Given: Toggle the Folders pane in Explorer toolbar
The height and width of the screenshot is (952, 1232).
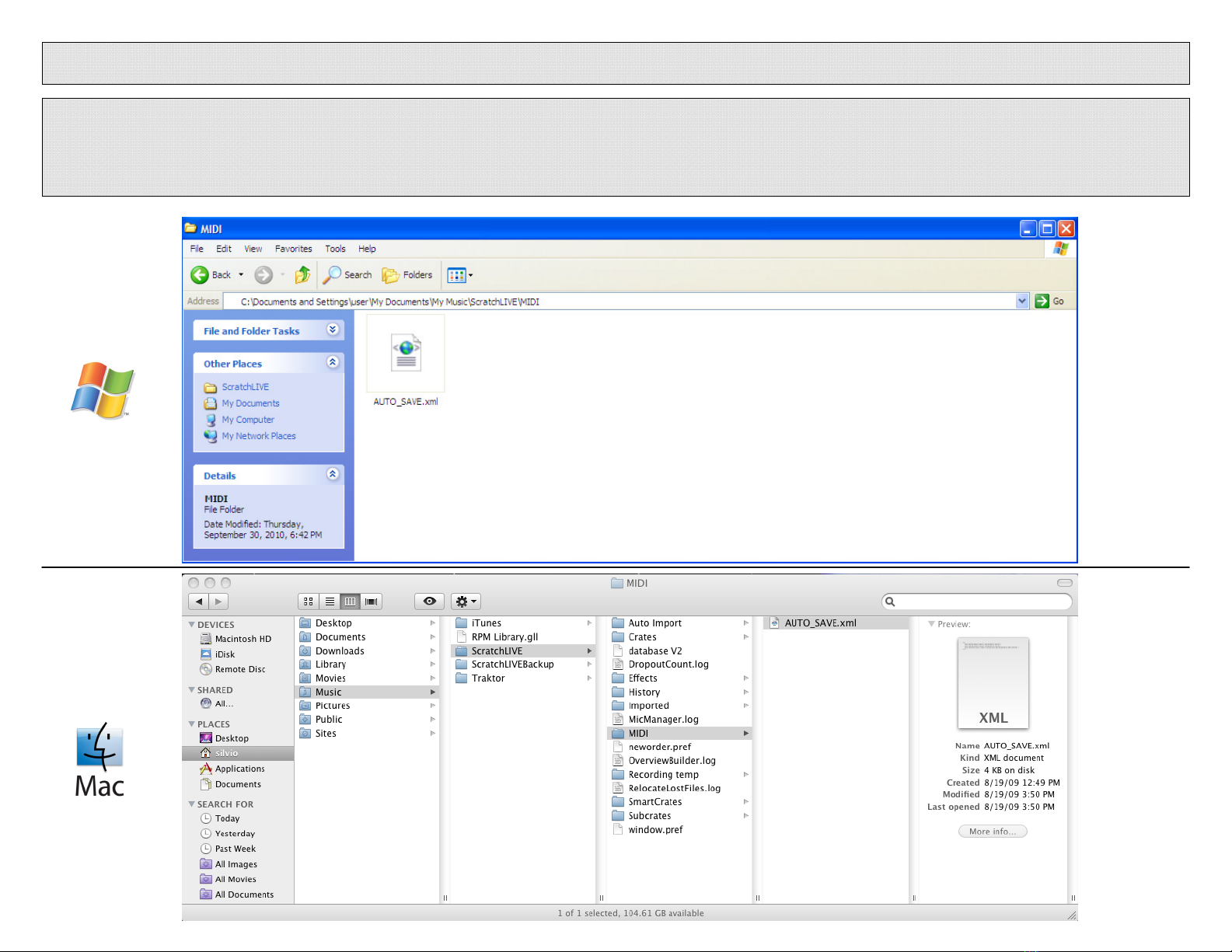Looking at the screenshot, I should [407, 275].
